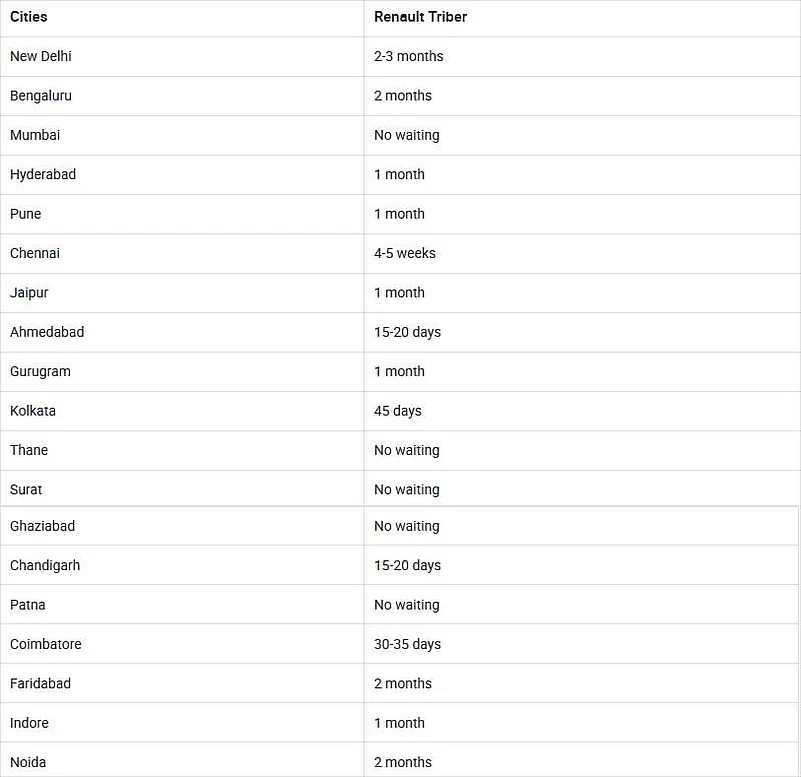Click the Hyderabad city name

(x=43, y=174)
